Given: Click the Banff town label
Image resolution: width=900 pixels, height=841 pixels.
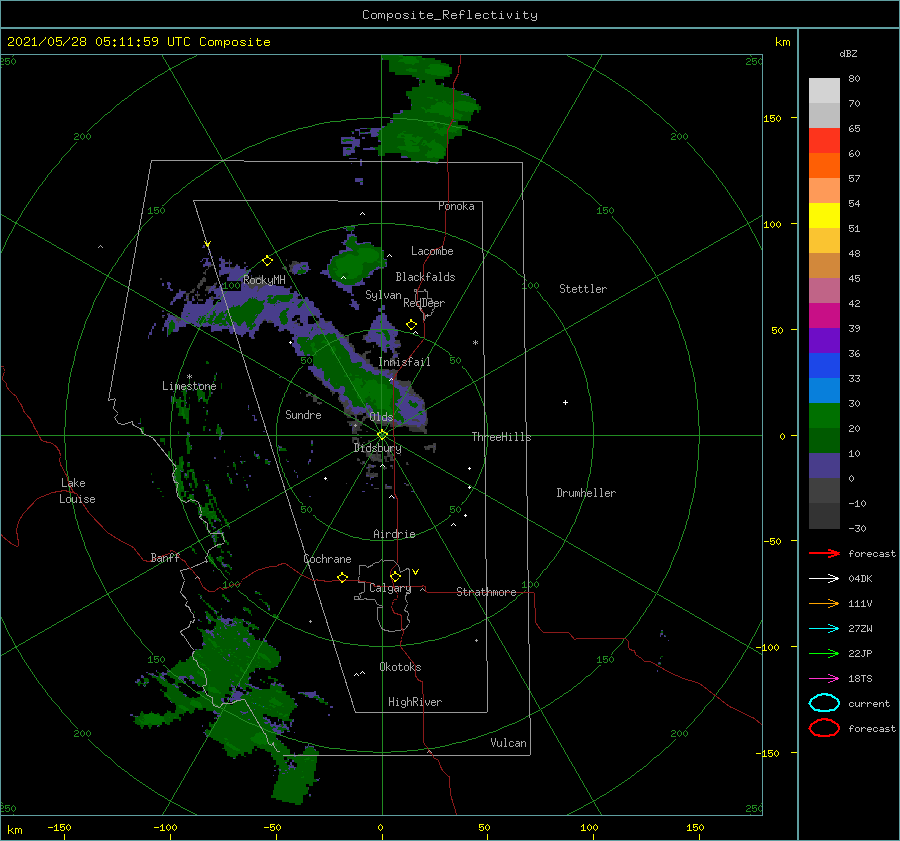Looking at the screenshot, I should click(x=165, y=557).
